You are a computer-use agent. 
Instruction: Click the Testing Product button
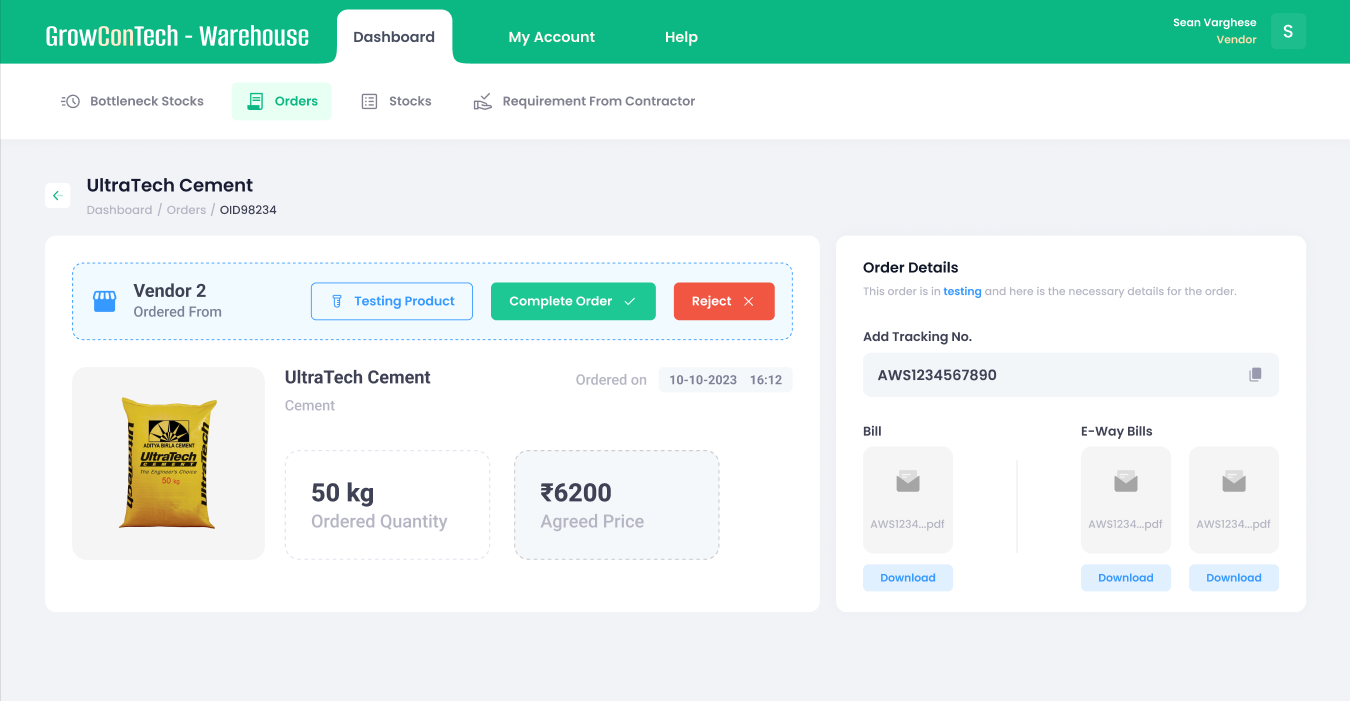(392, 301)
